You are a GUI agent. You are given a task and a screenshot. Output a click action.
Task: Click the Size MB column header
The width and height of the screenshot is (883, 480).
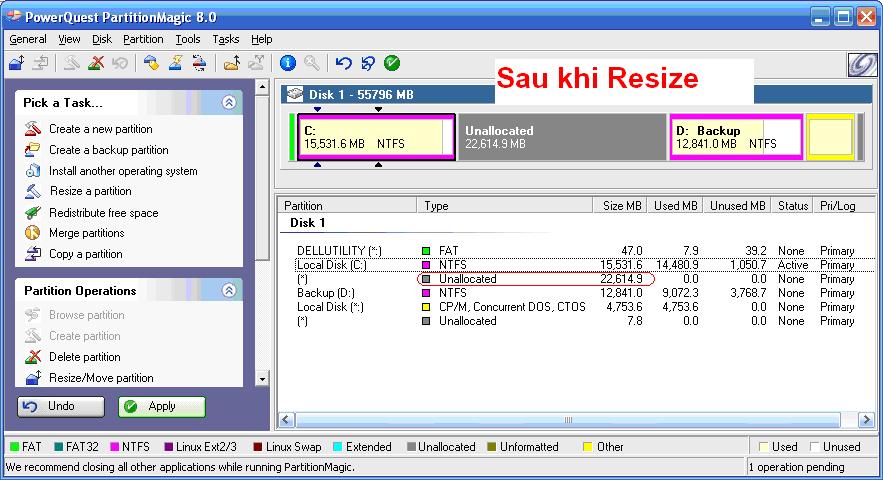click(x=624, y=205)
